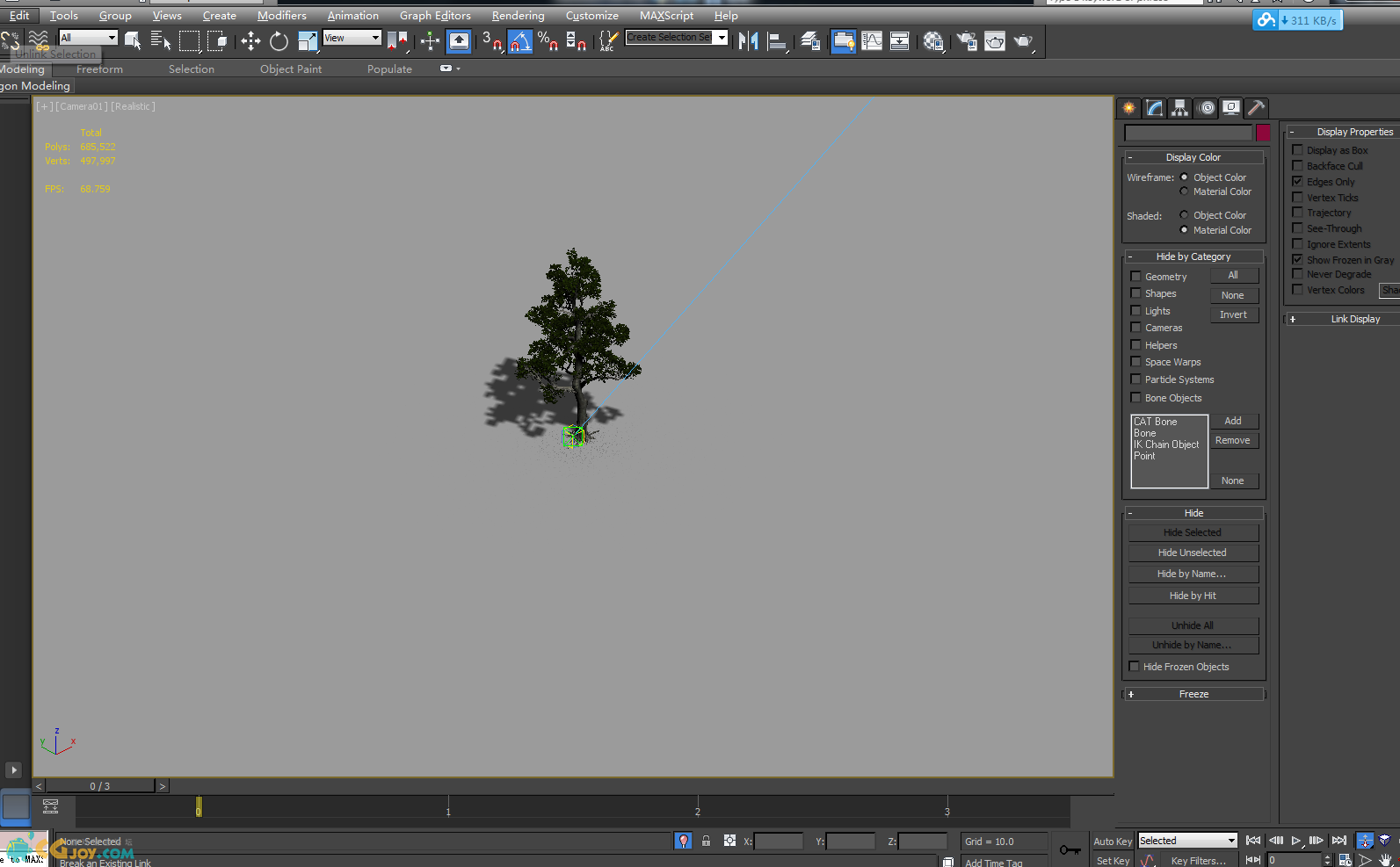Image resolution: width=1400 pixels, height=867 pixels.
Task: Select Wireframe Material Color radio button
Action: pyautogui.click(x=1184, y=191)
